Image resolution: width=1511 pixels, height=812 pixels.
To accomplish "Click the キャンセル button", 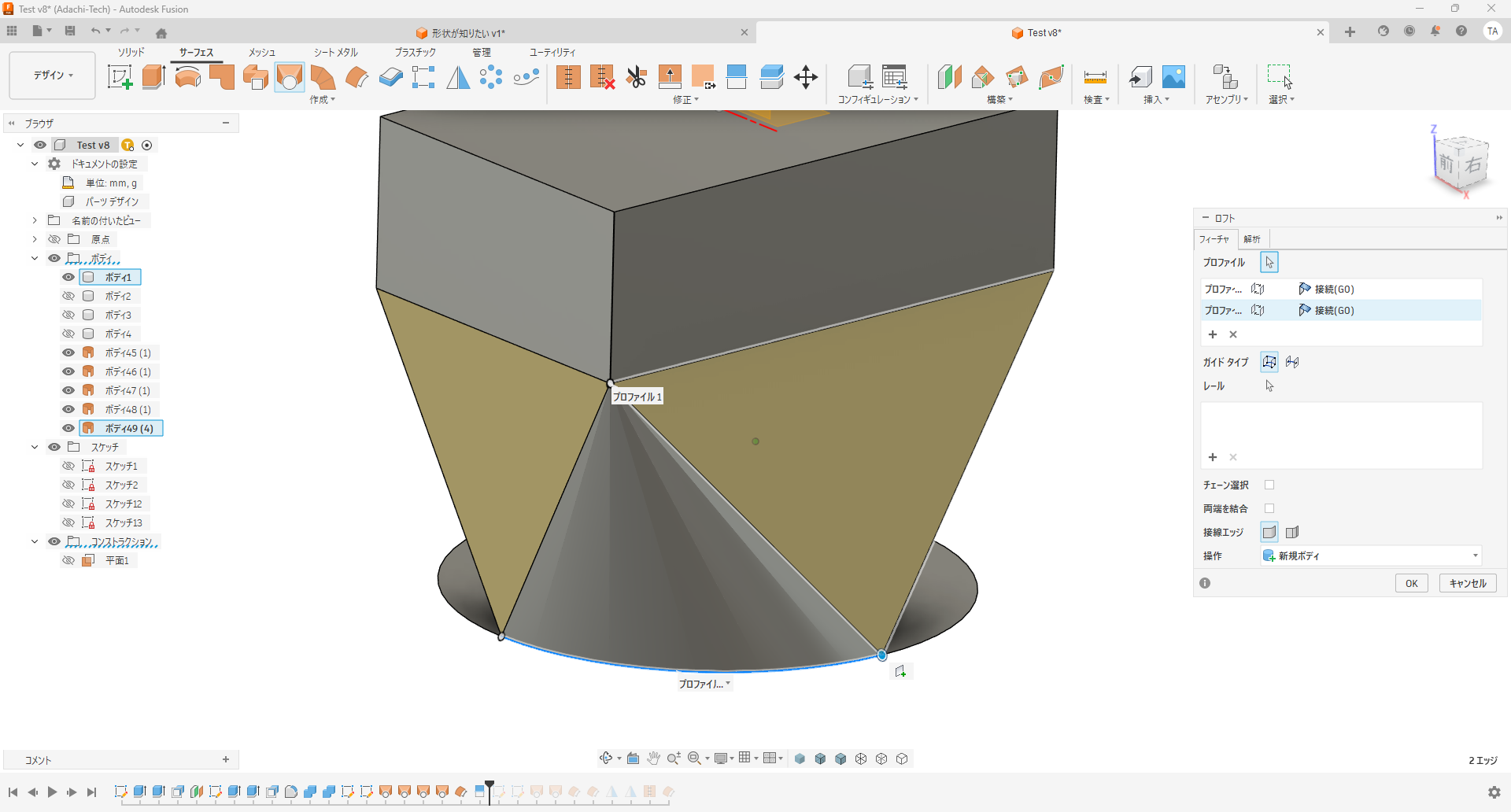I will (x=1468, y=583).
